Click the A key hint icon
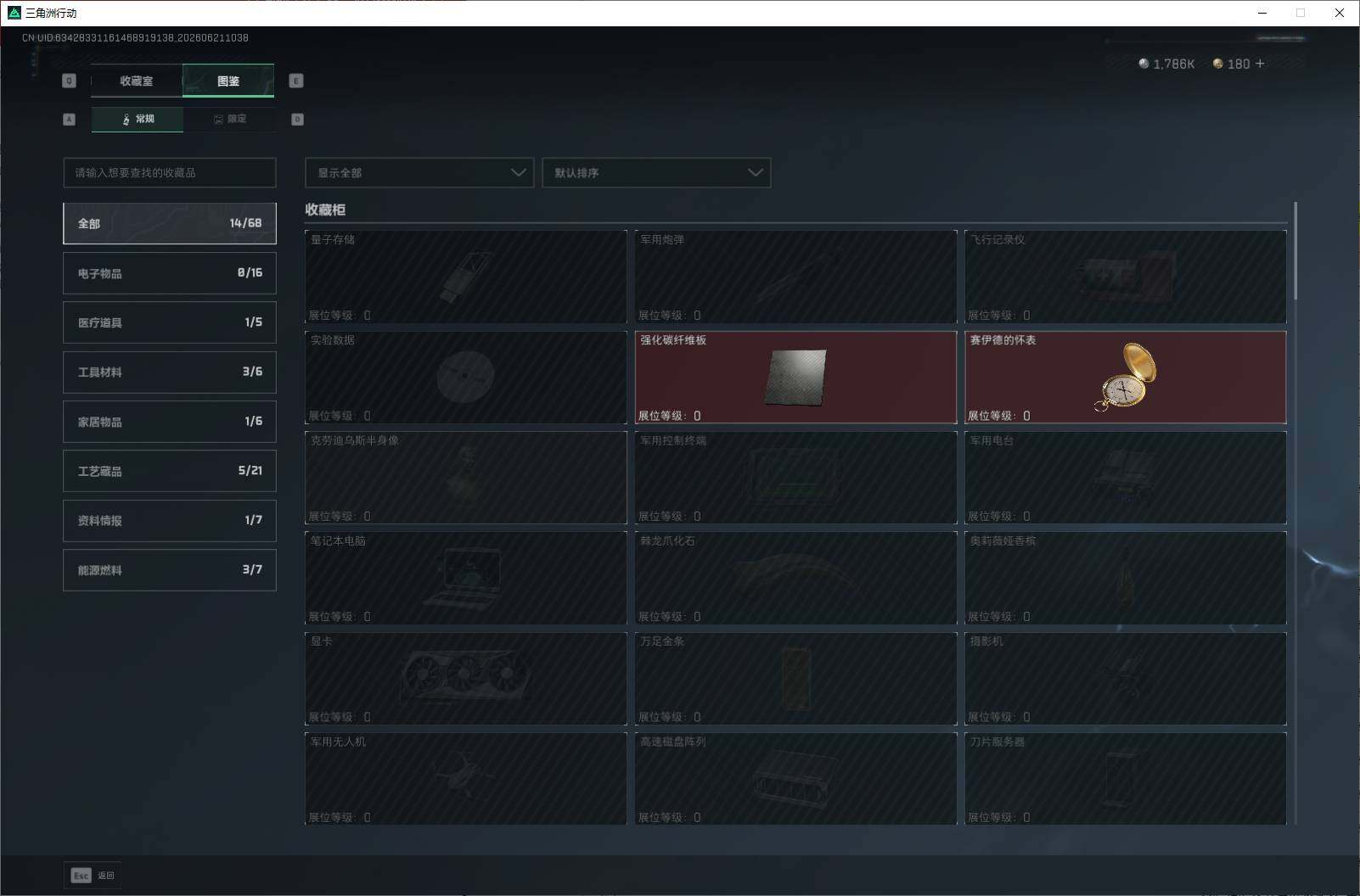This screenshot has width=1360, height=896. click(70, 119)
